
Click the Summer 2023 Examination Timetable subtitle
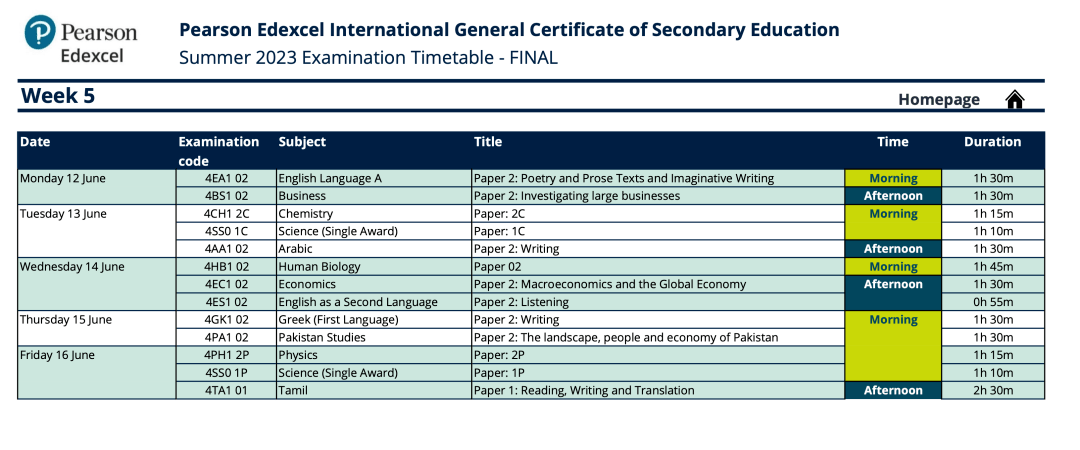[368, 58]
